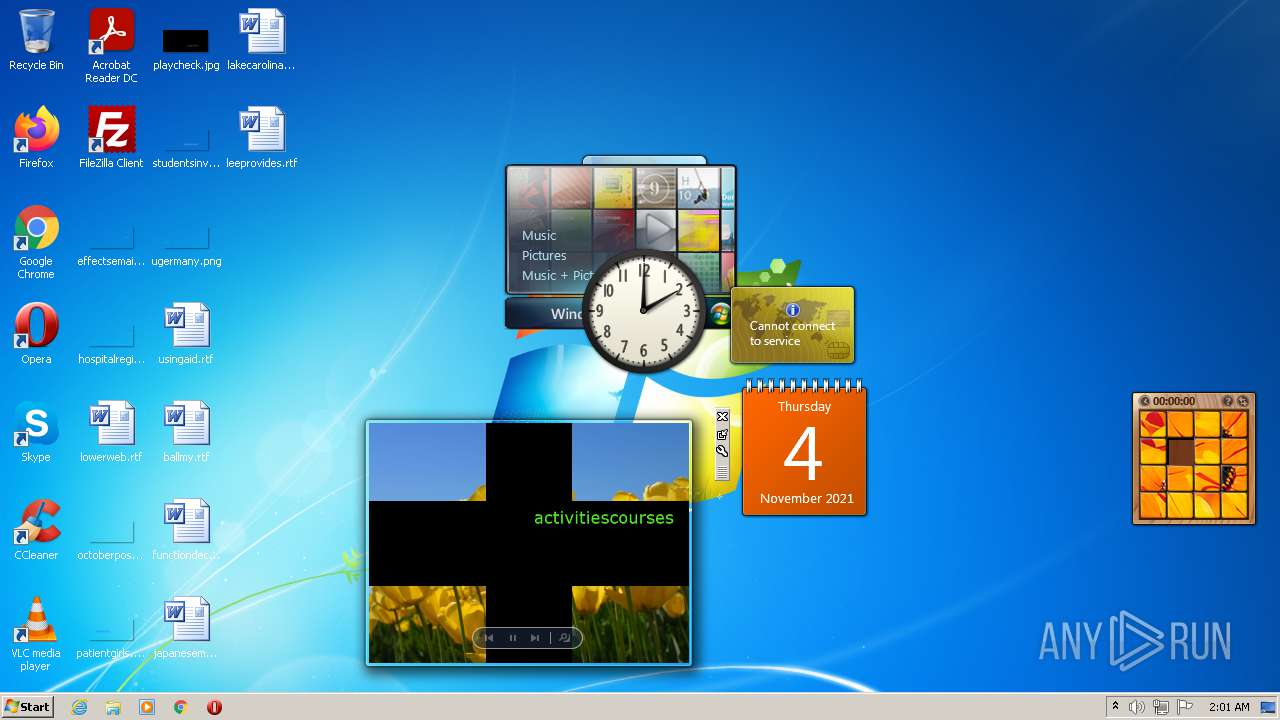Click the analog clock gadget
The height and width of the screenshot is (720, 1280).
pyautogui.click(x=643, y=311)
